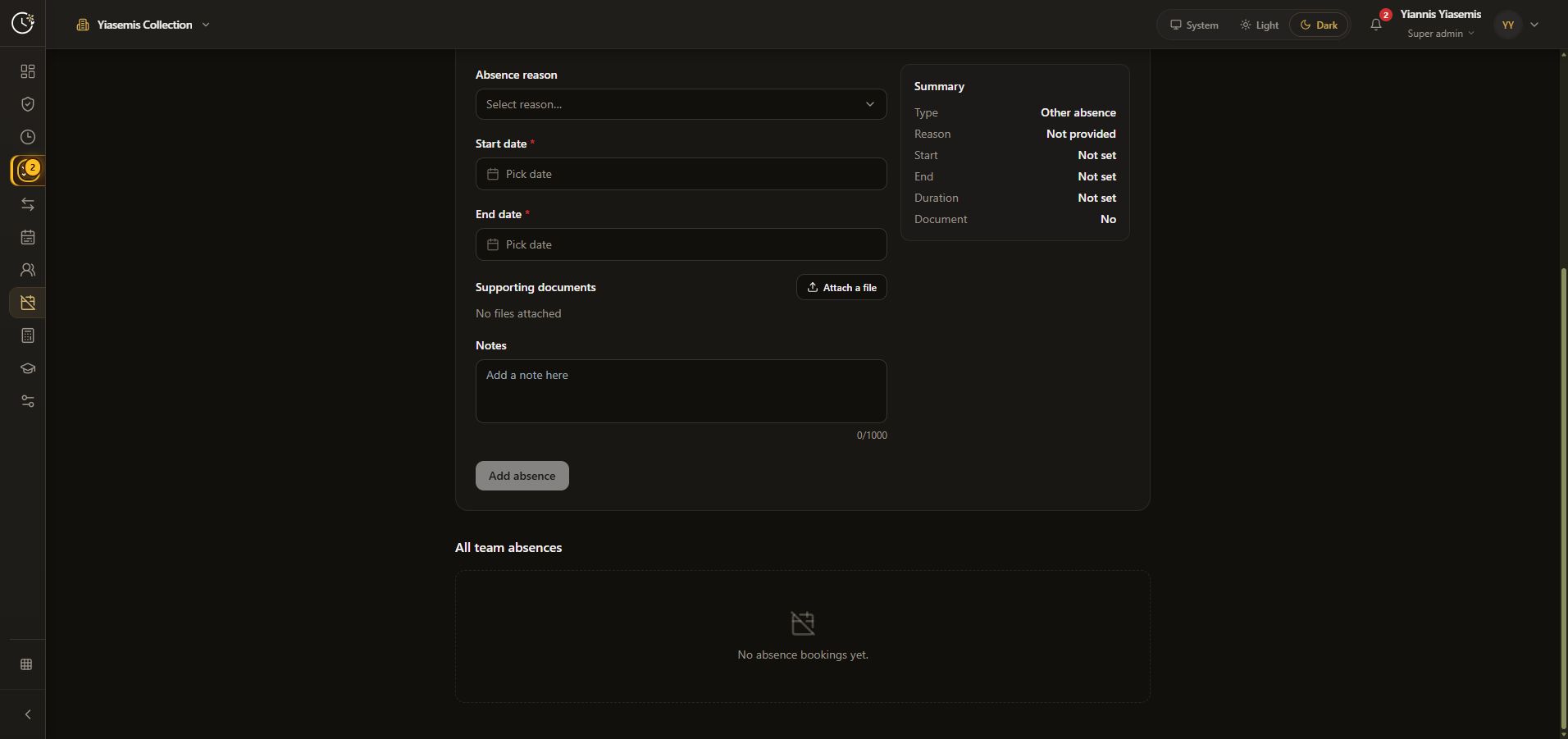This screenshot has height=739, width=1568.
Task: Pick the Start date
Action: [x=681, y=174]
